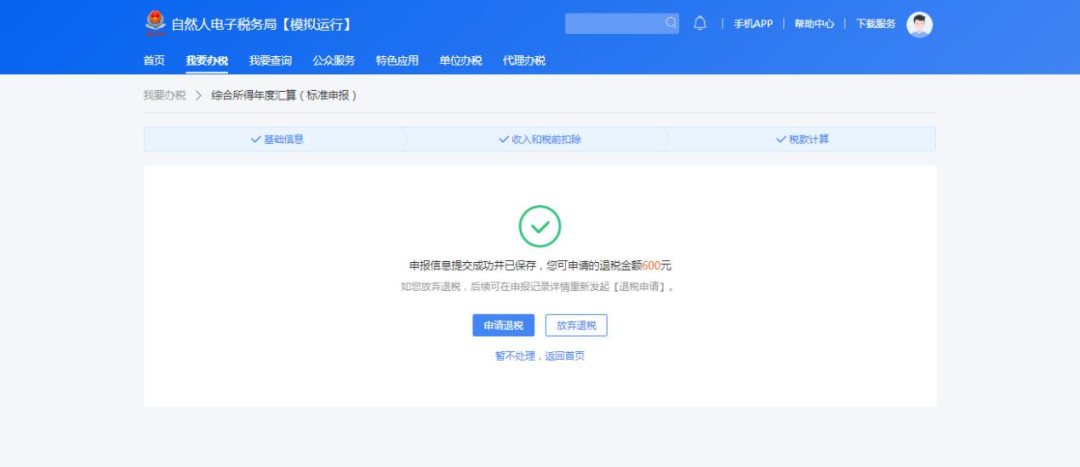Open notifications via the bell icon
This screenshot has width=1080, height=467.
click(x=700, y=23)
